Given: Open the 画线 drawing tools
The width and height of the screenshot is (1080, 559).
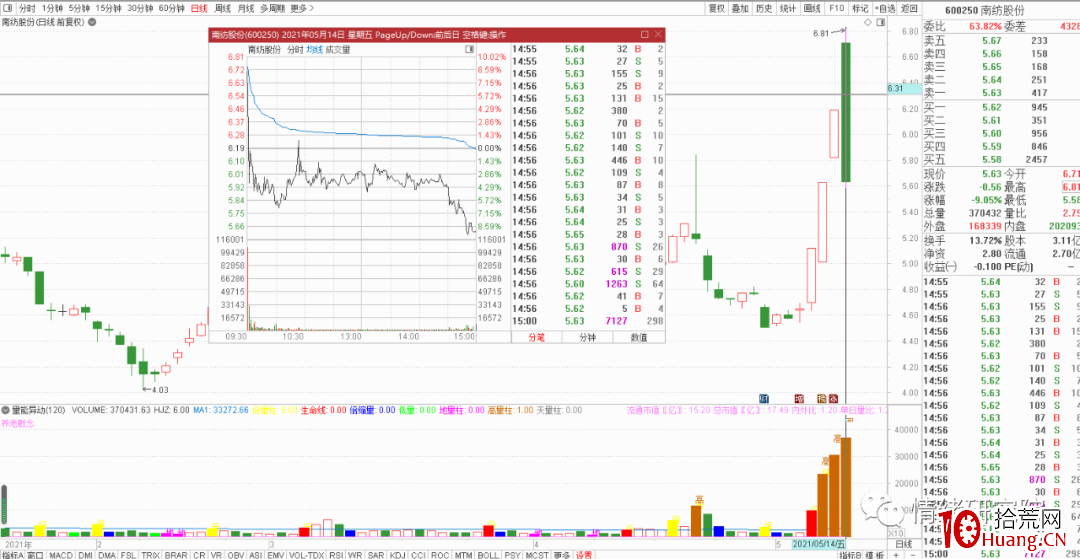Looking at the screenshot, I should [x=812, y=8].
